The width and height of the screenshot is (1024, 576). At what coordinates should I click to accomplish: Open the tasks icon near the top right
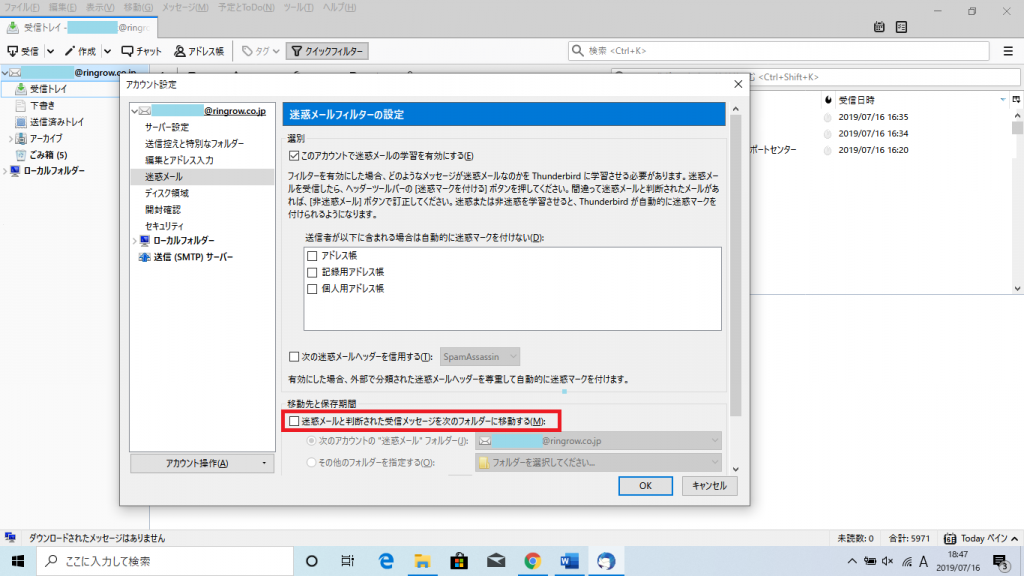click(903, 29)
